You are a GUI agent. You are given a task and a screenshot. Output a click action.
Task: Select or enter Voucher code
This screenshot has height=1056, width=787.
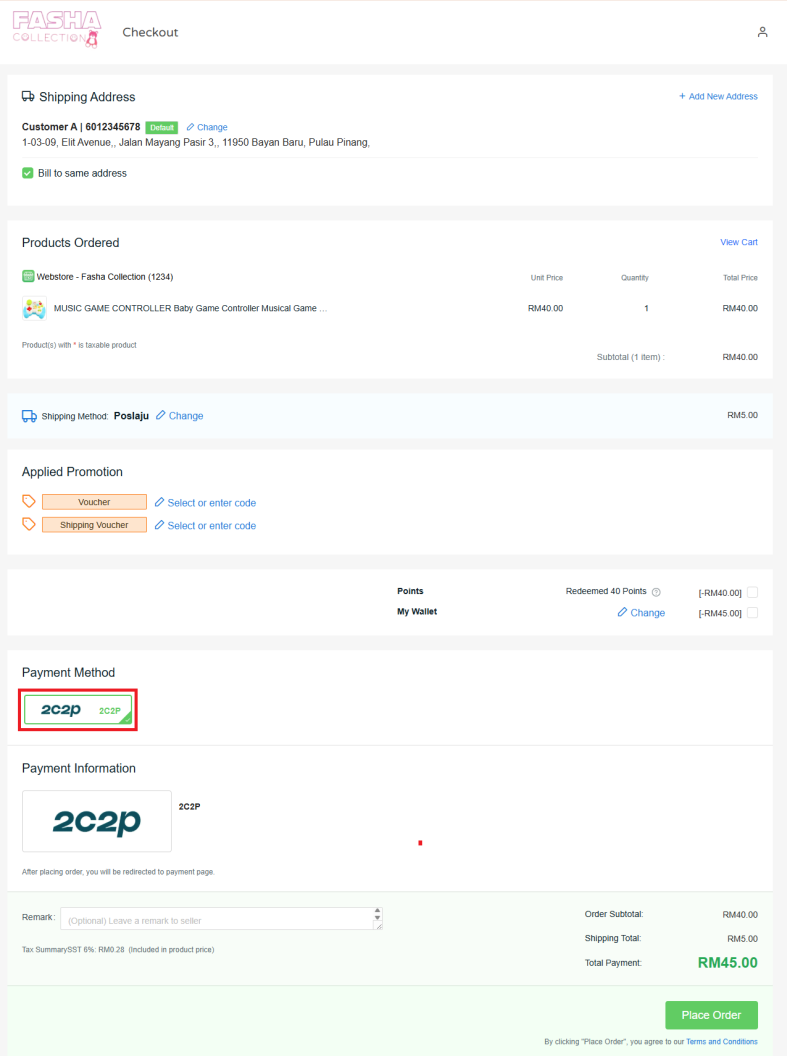point(205,502)
